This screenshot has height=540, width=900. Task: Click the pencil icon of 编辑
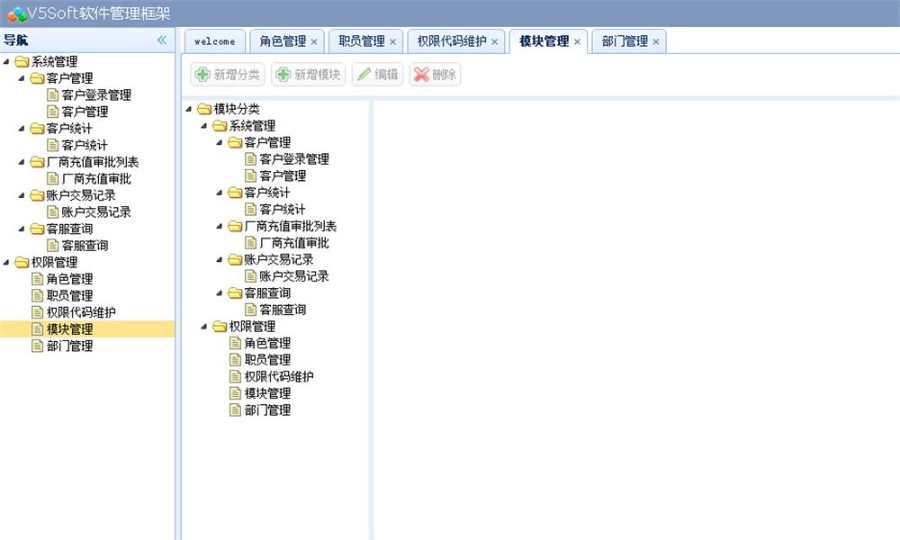coord(364,74)
